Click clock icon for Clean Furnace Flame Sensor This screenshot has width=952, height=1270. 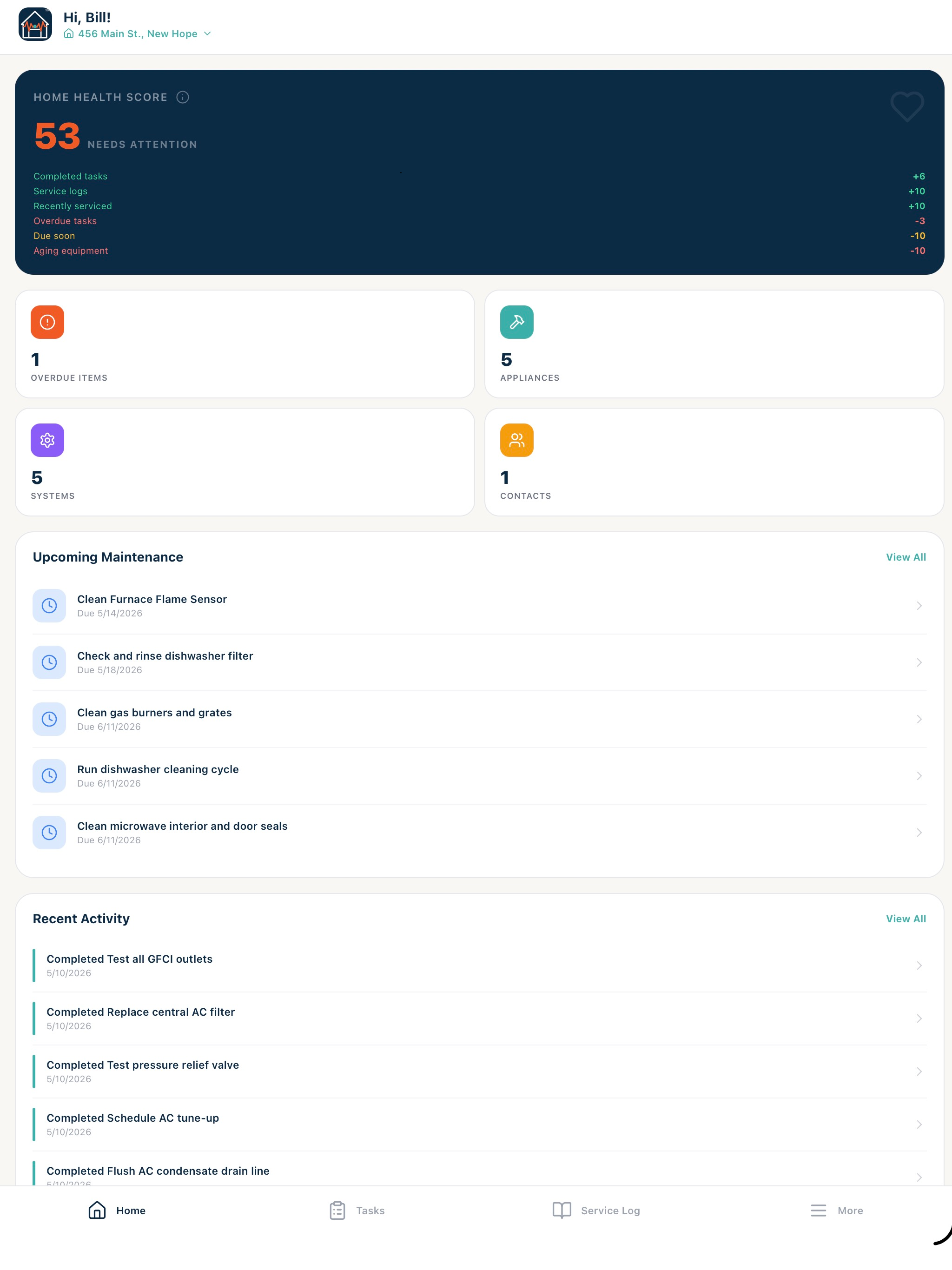click(49, 606)
